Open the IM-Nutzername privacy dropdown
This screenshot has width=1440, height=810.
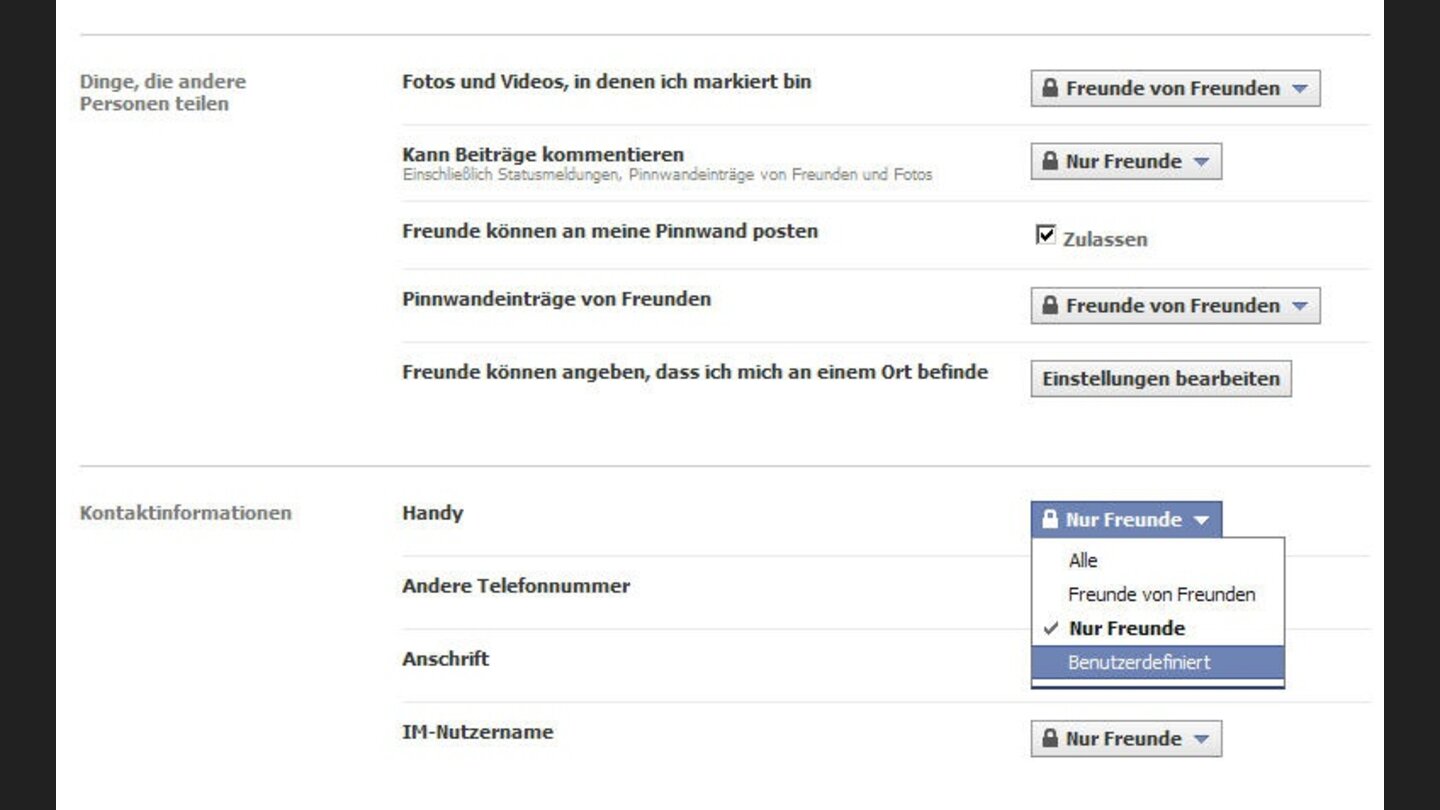pos(1126,739)
